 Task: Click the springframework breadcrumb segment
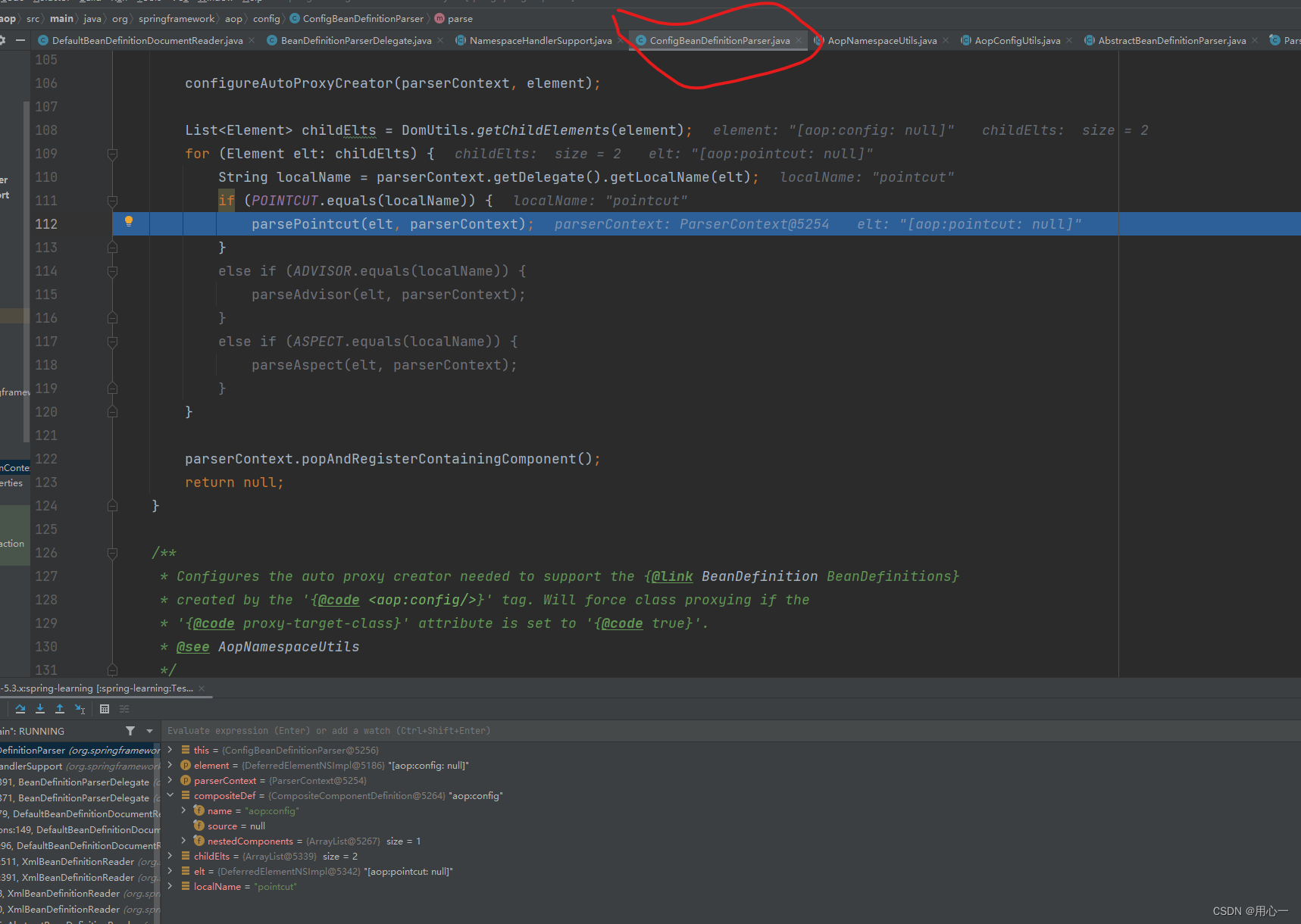pyautogui.click(x=177, y=18)
